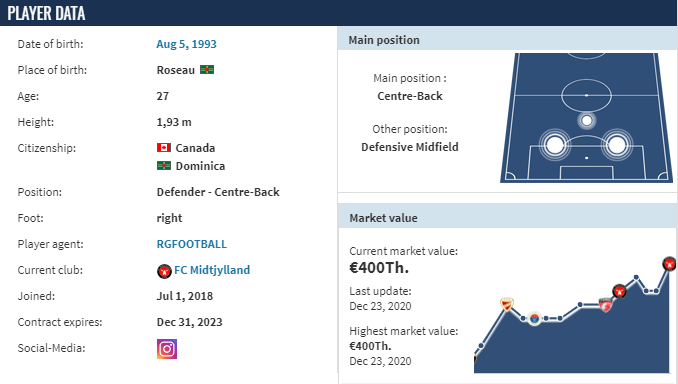Click the €400Th. current market value
Image resolution: width=678 pixels, height=384 pixels.
(x=379, y=268)
